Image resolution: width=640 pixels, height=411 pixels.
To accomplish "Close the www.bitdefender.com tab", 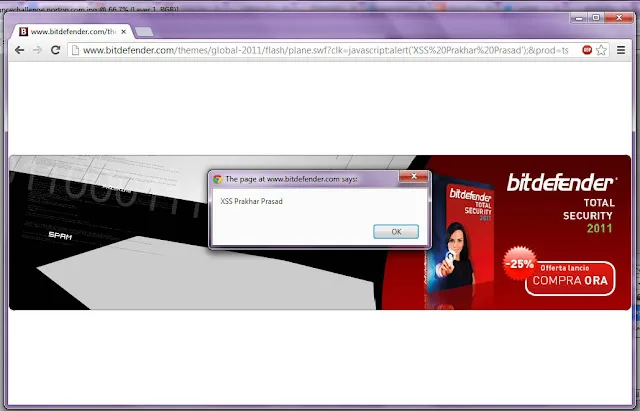I will pyautogui.click(x=124, y=31).
